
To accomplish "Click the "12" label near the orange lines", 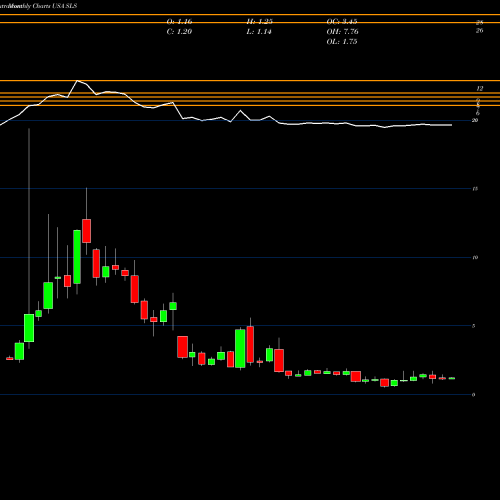I will [479, 89].
